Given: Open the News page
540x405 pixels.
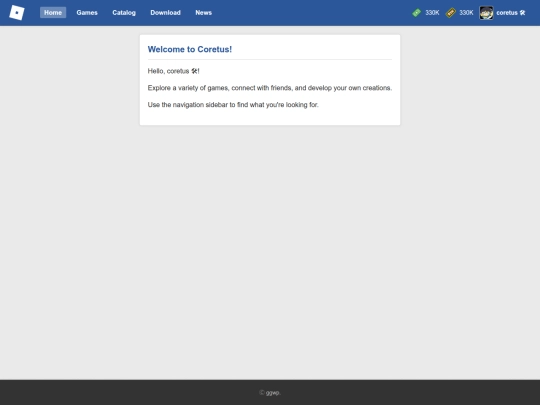Looking at the screenshot, I should (204, 12).
